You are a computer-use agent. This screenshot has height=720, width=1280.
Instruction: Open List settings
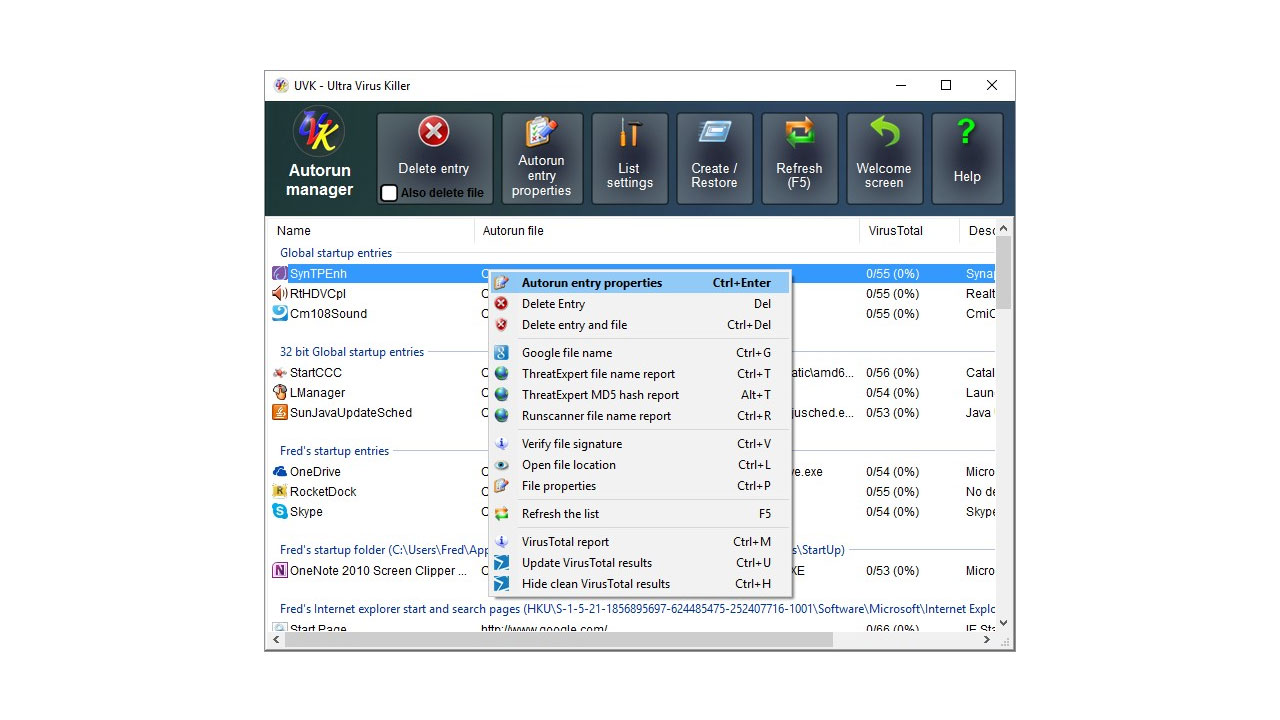pos(629,159)
